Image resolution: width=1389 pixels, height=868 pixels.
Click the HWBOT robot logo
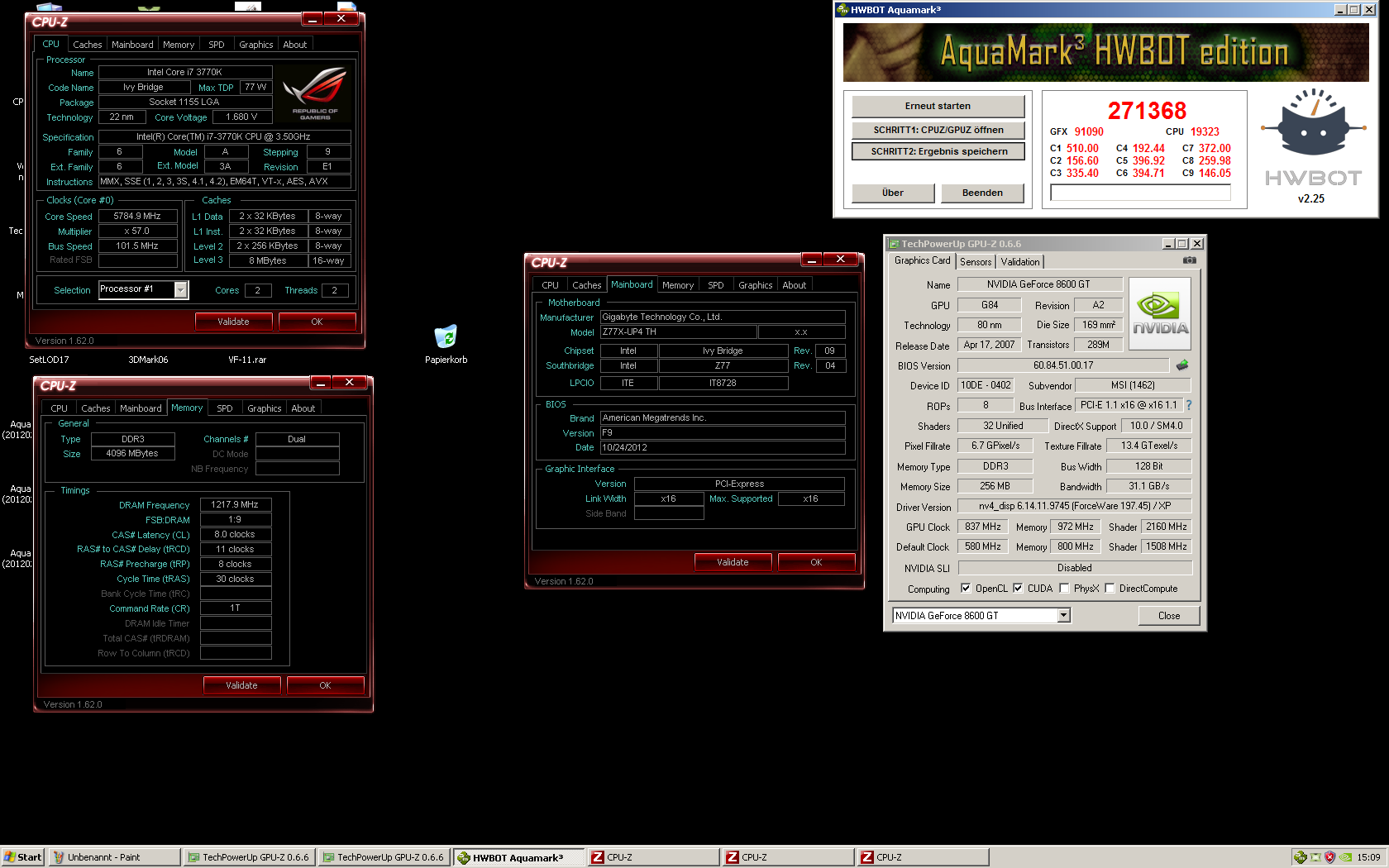(x=1312, y=122)
